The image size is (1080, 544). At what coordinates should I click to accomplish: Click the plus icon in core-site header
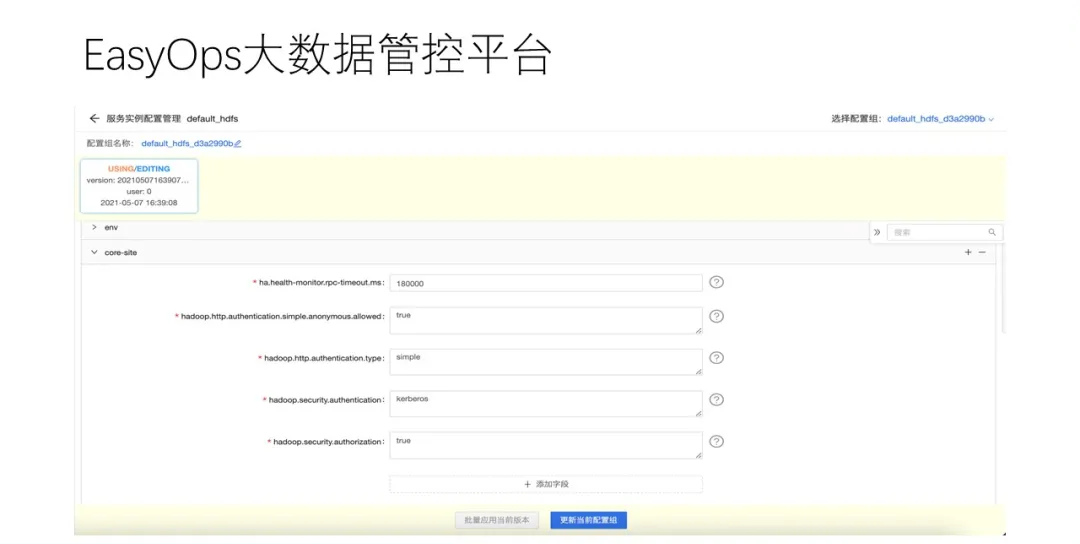pyautogui.click(x=968, y=253)
